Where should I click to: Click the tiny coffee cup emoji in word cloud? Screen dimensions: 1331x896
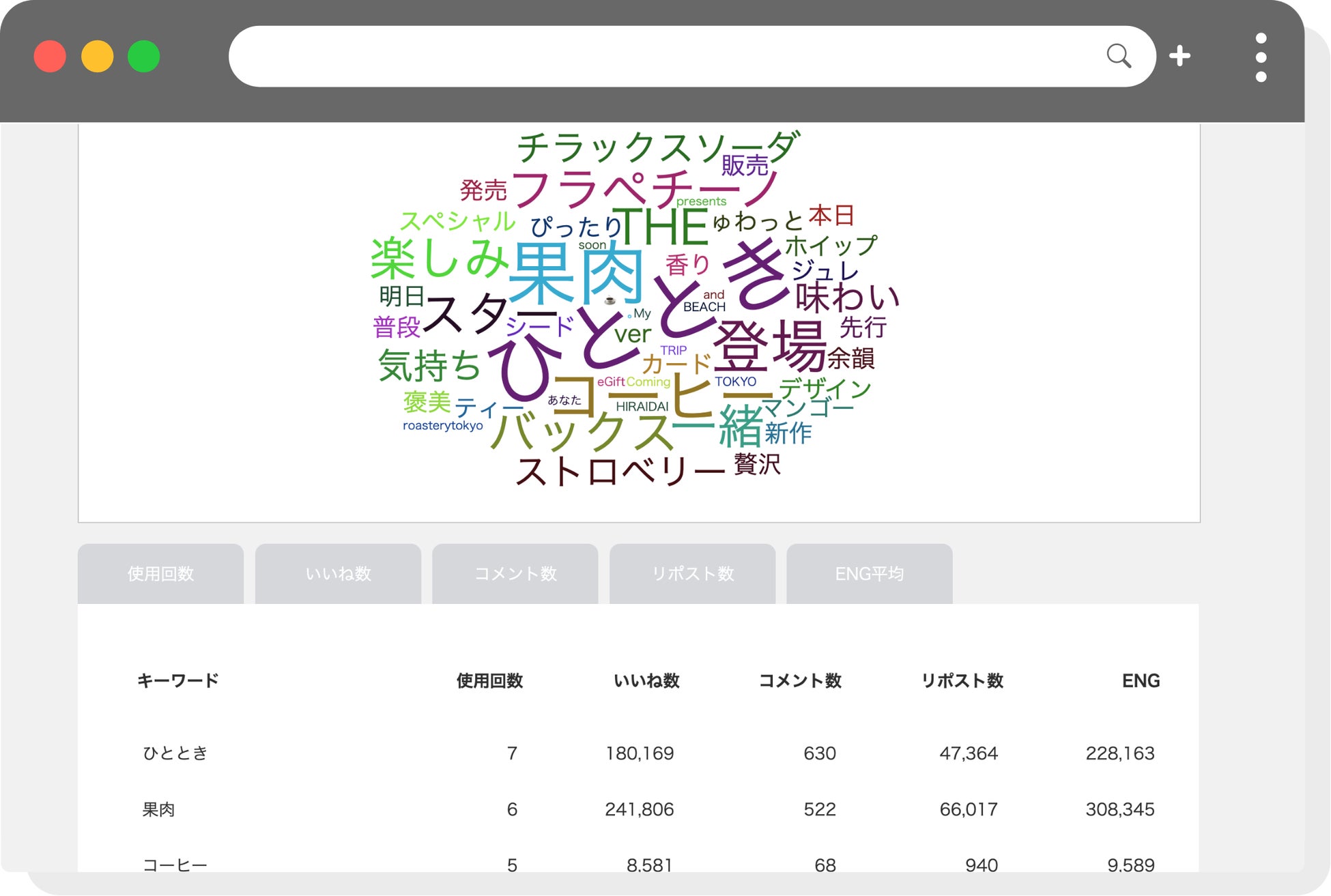click(x=610, y=300)
